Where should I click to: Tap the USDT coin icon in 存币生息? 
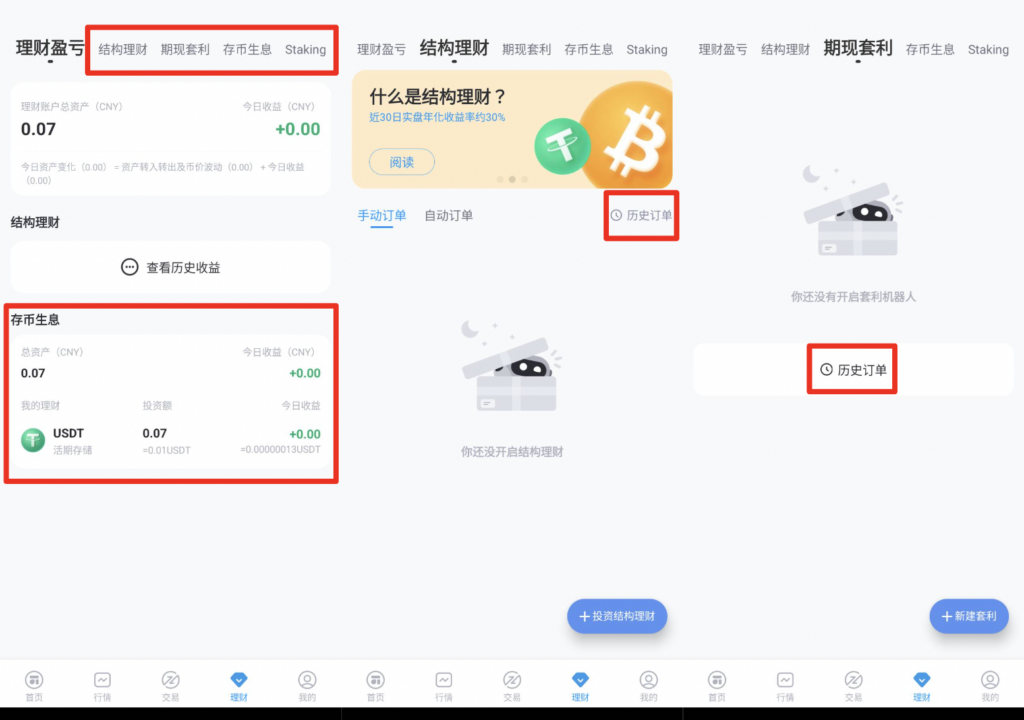coord(33,440)
